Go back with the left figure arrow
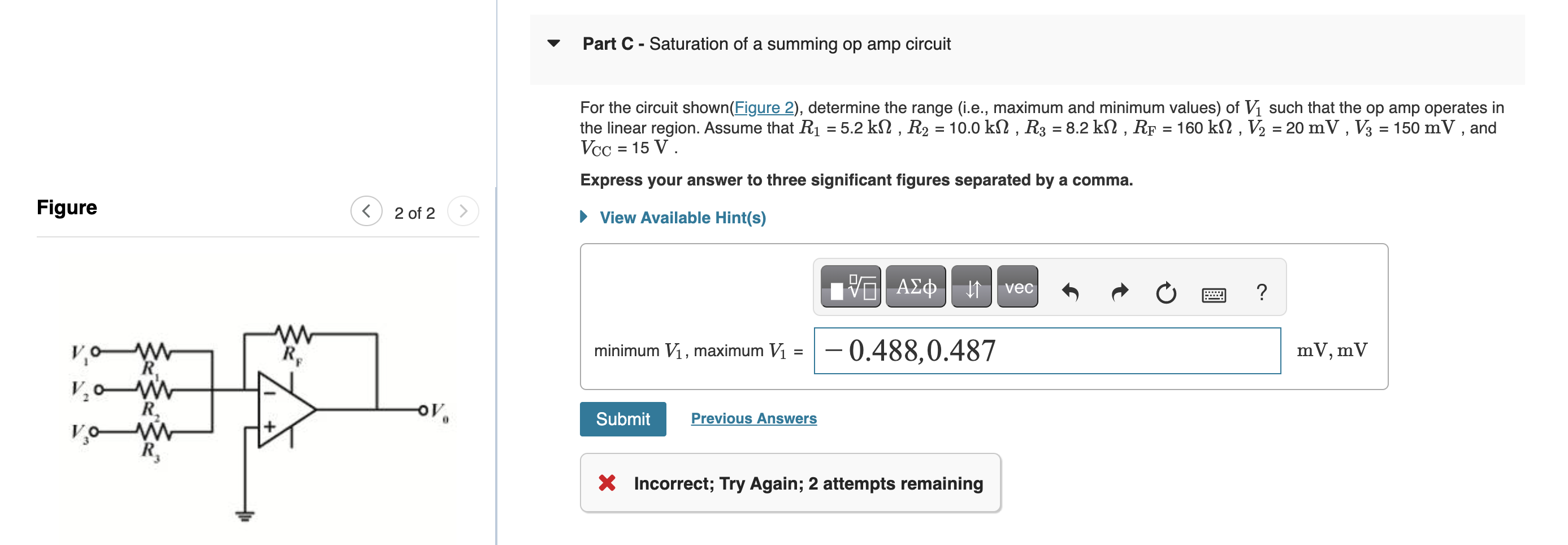This screenshot has width=1568, height=545. 366,213
